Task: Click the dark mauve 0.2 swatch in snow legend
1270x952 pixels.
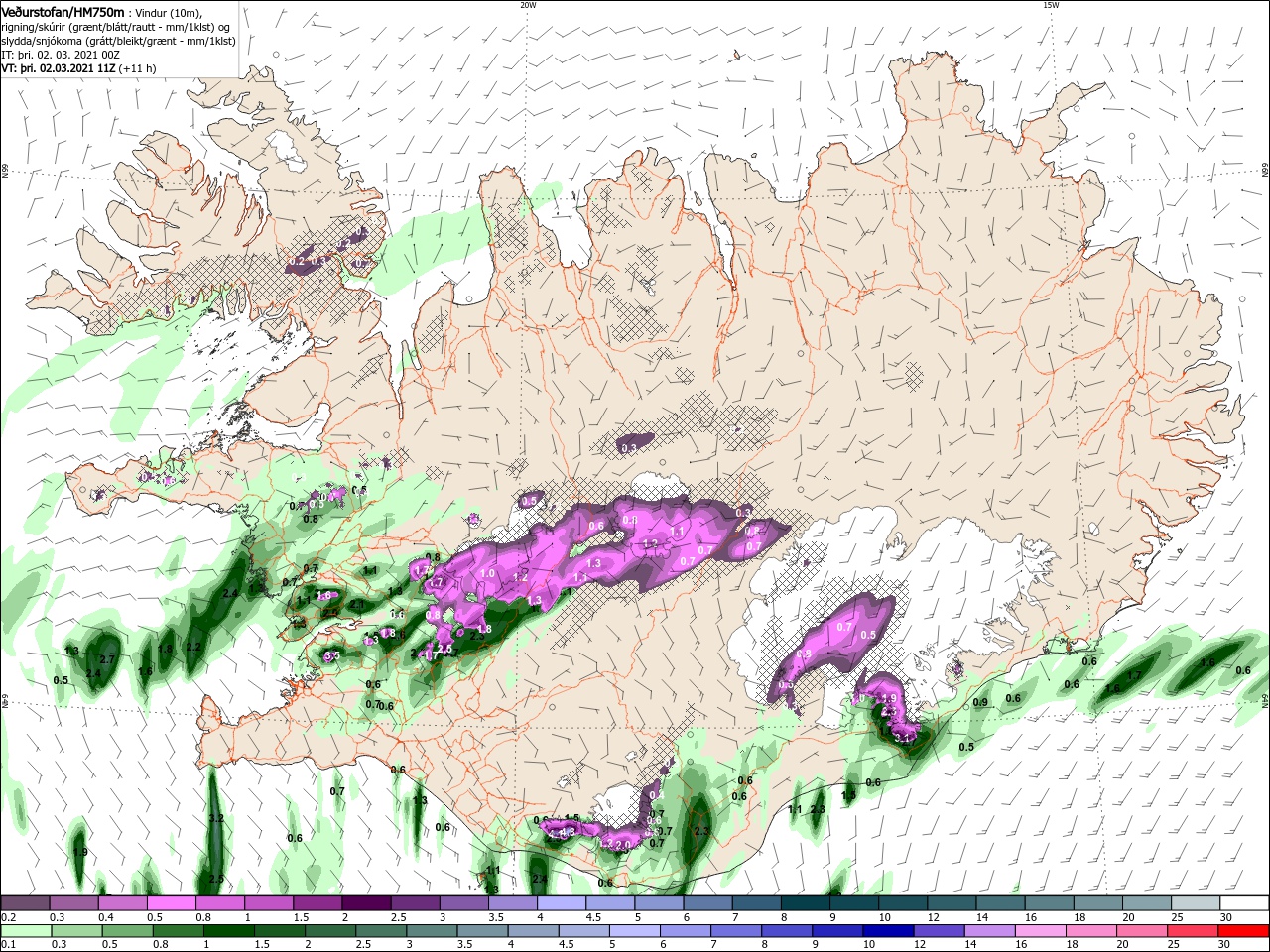Action: coord(25,903)
